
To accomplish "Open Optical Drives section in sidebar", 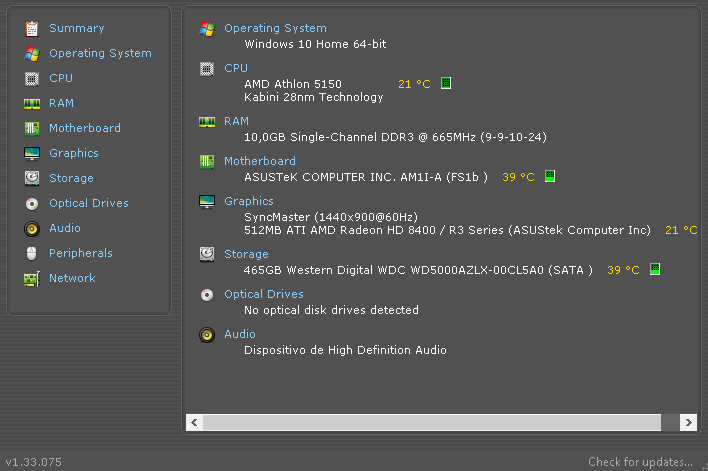I will click(x=89, y=203).
